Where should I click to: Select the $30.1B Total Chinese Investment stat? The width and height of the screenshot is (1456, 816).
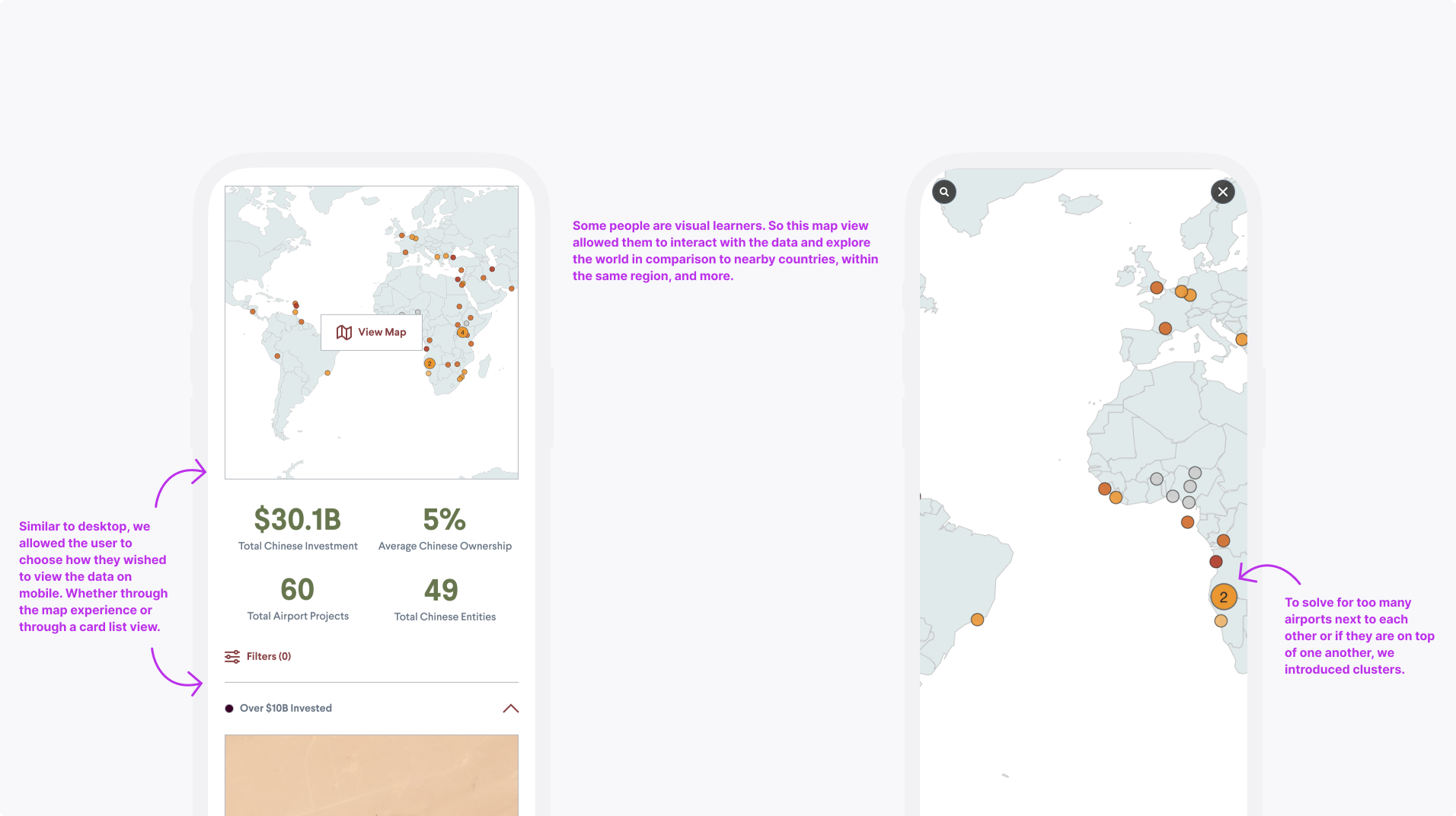click(298, 529)
